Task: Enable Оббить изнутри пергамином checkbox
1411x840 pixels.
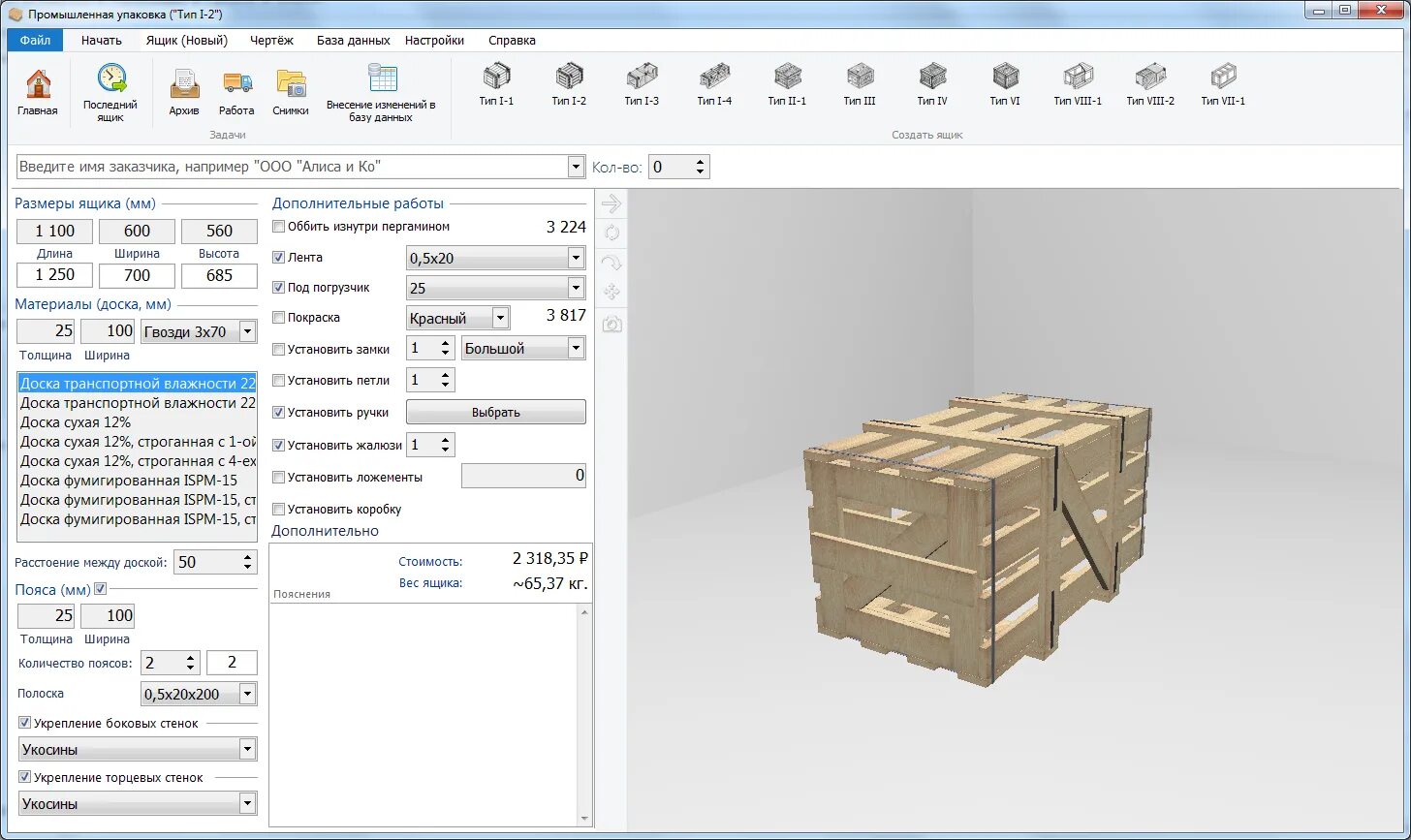Action: point(279,227)
